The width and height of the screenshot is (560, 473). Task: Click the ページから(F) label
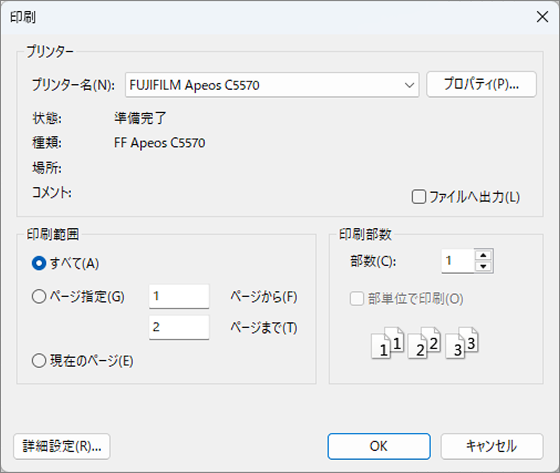264,297
